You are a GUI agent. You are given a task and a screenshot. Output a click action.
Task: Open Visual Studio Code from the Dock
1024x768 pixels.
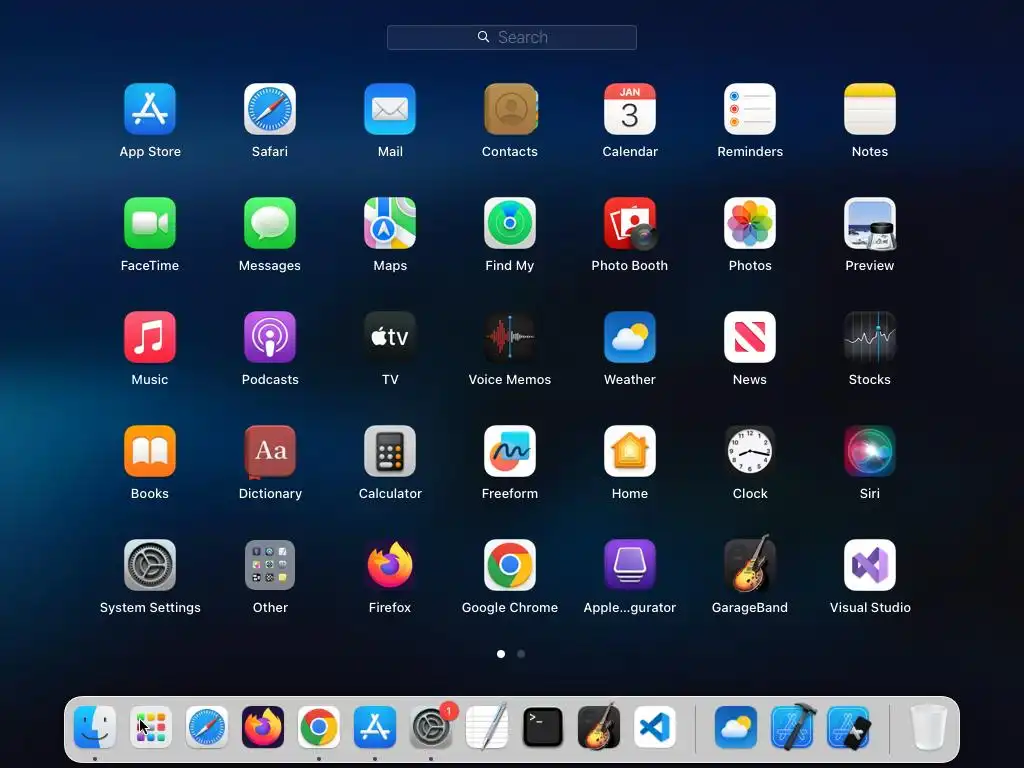pyautogui.click(x=654, y=727)
